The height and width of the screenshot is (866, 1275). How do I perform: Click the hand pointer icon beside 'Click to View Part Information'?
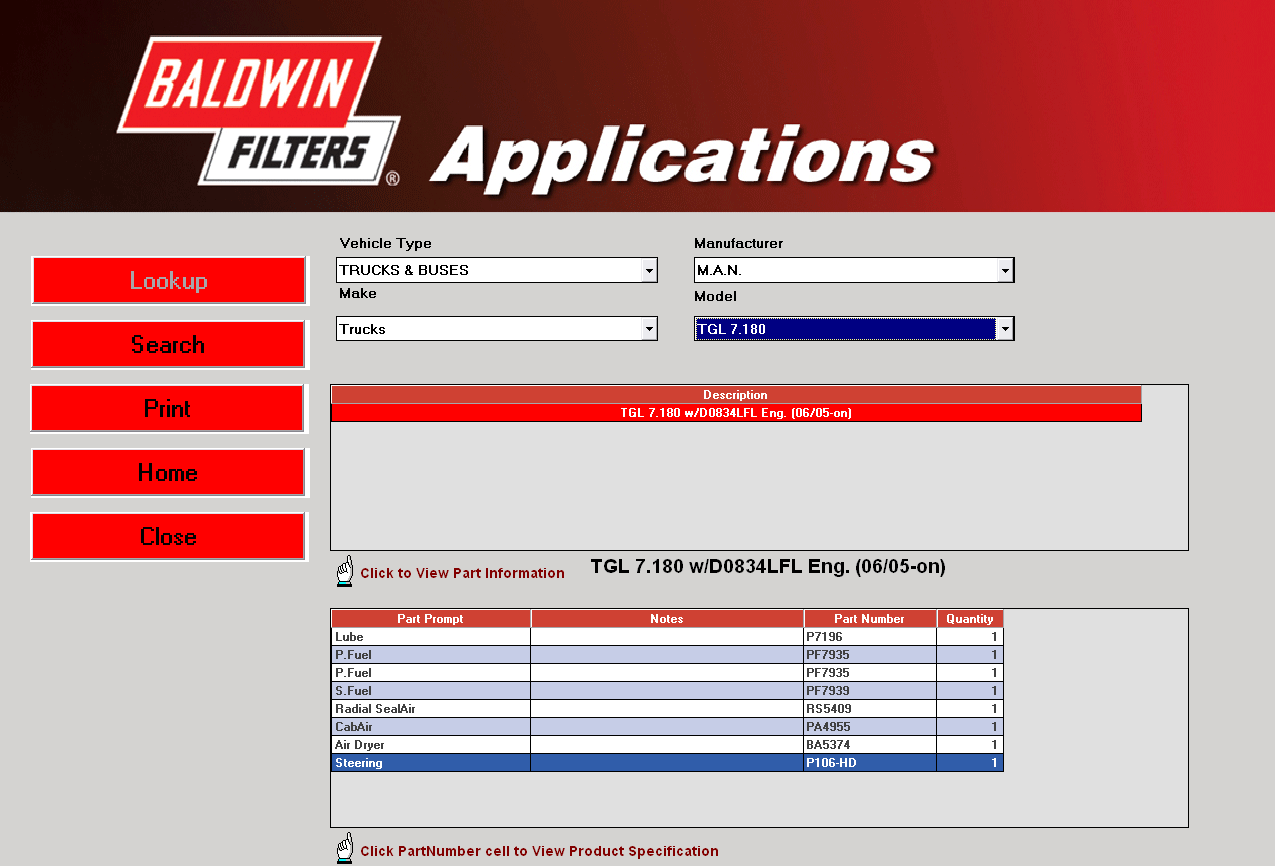345,571
